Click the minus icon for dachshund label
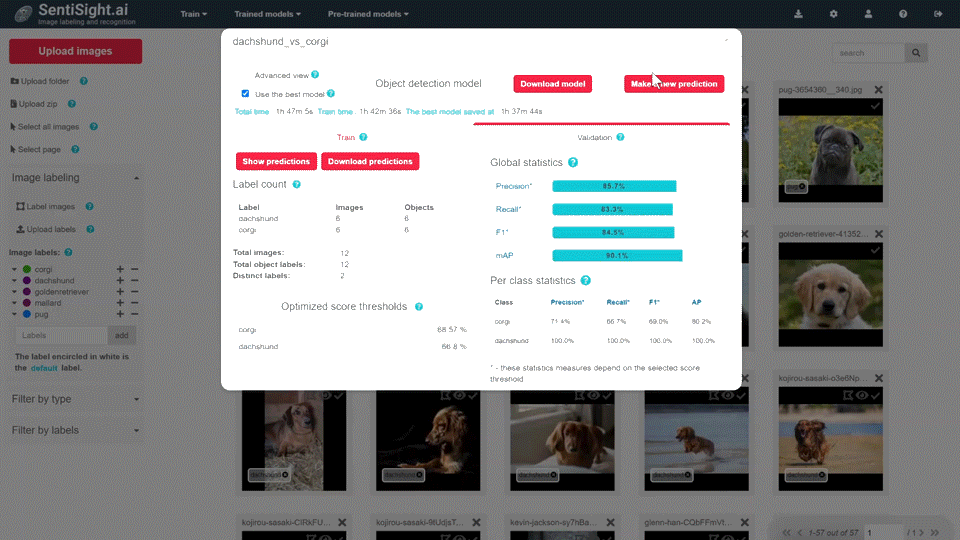Image resolution: width=960 pixels, height=540 pixels. click(x=135, y=280)
